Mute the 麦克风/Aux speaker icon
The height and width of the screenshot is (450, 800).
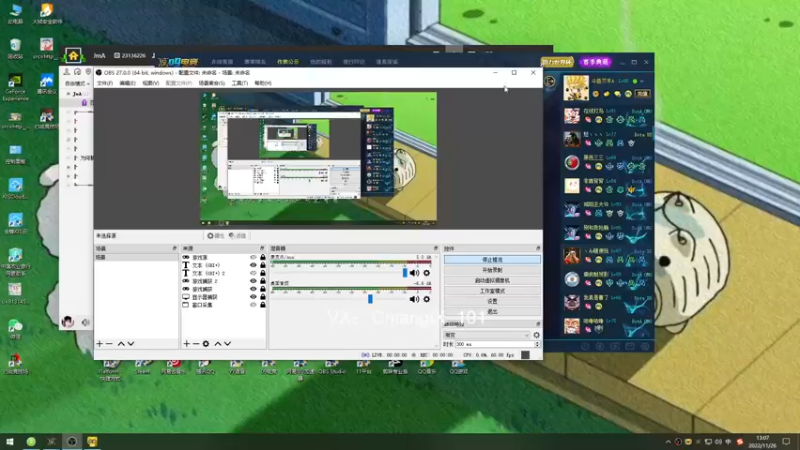pos(414,273)
